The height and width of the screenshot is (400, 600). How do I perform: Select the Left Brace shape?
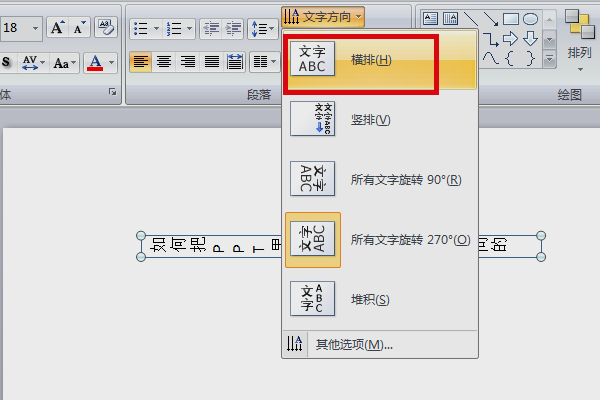pos(510,59)
